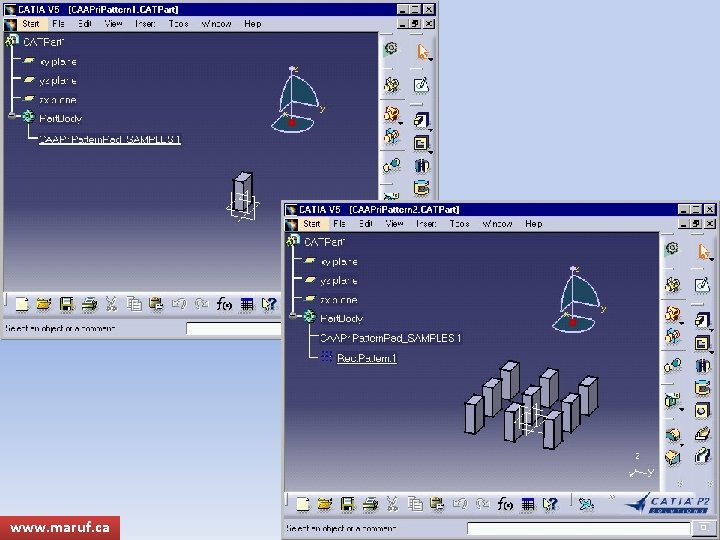Click Open folder icon in CAAPriPattern2 window

325,504
